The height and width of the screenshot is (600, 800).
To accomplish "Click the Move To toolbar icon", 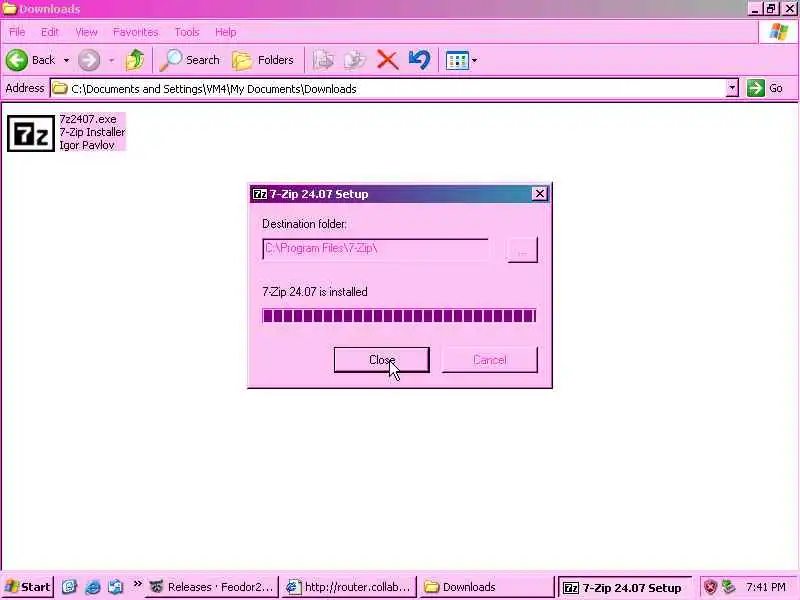I will (323, 60).
